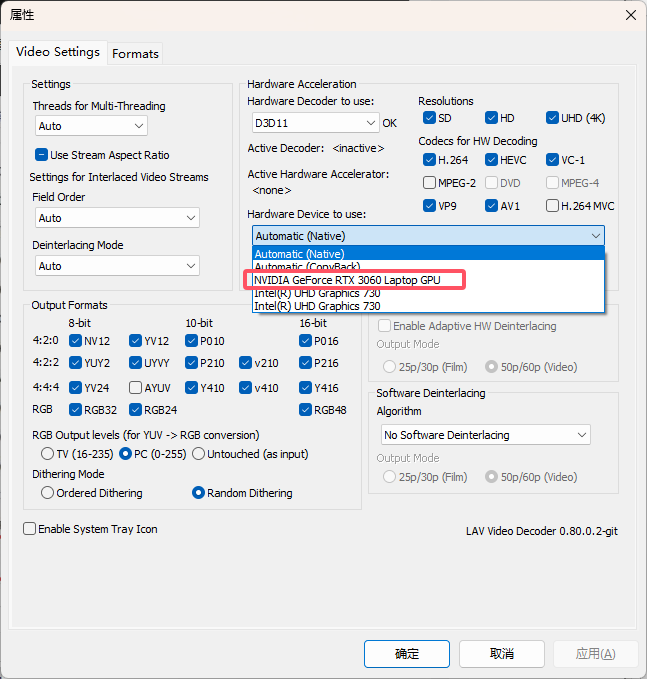
Task: Disable UHD (4K) resolution checkbox
Action: (x=552, y=118)
